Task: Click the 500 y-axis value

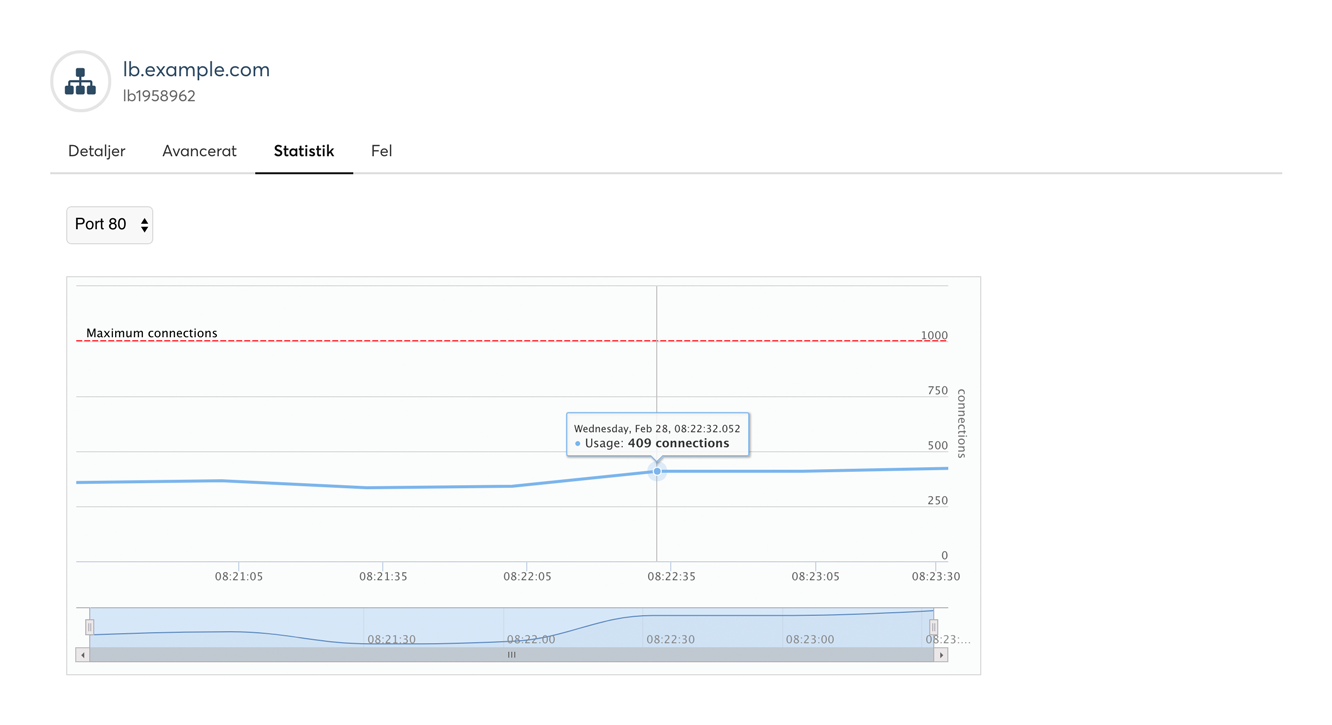Action: (x=937, y=446)
